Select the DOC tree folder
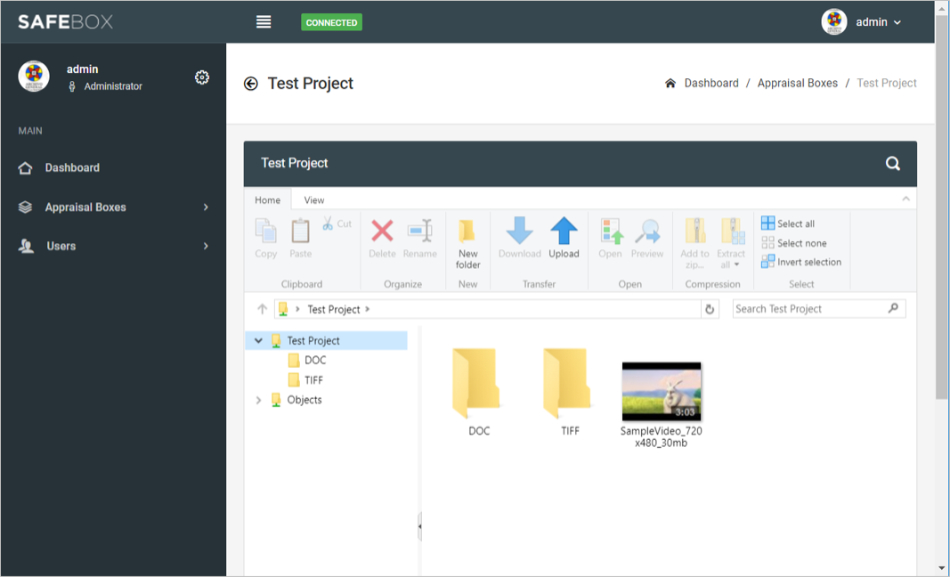 click(315, 360)
